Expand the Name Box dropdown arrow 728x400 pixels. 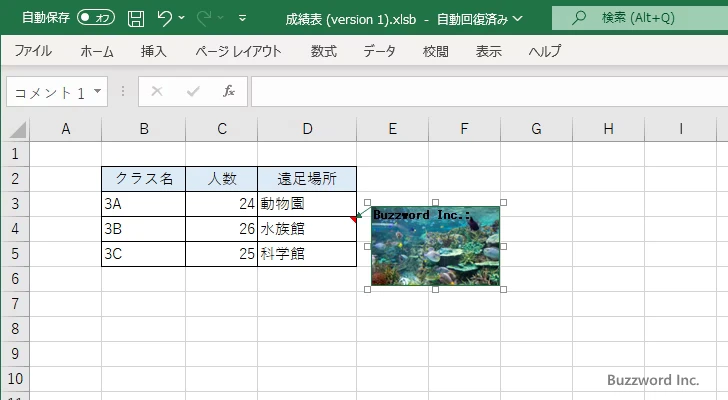98,91
